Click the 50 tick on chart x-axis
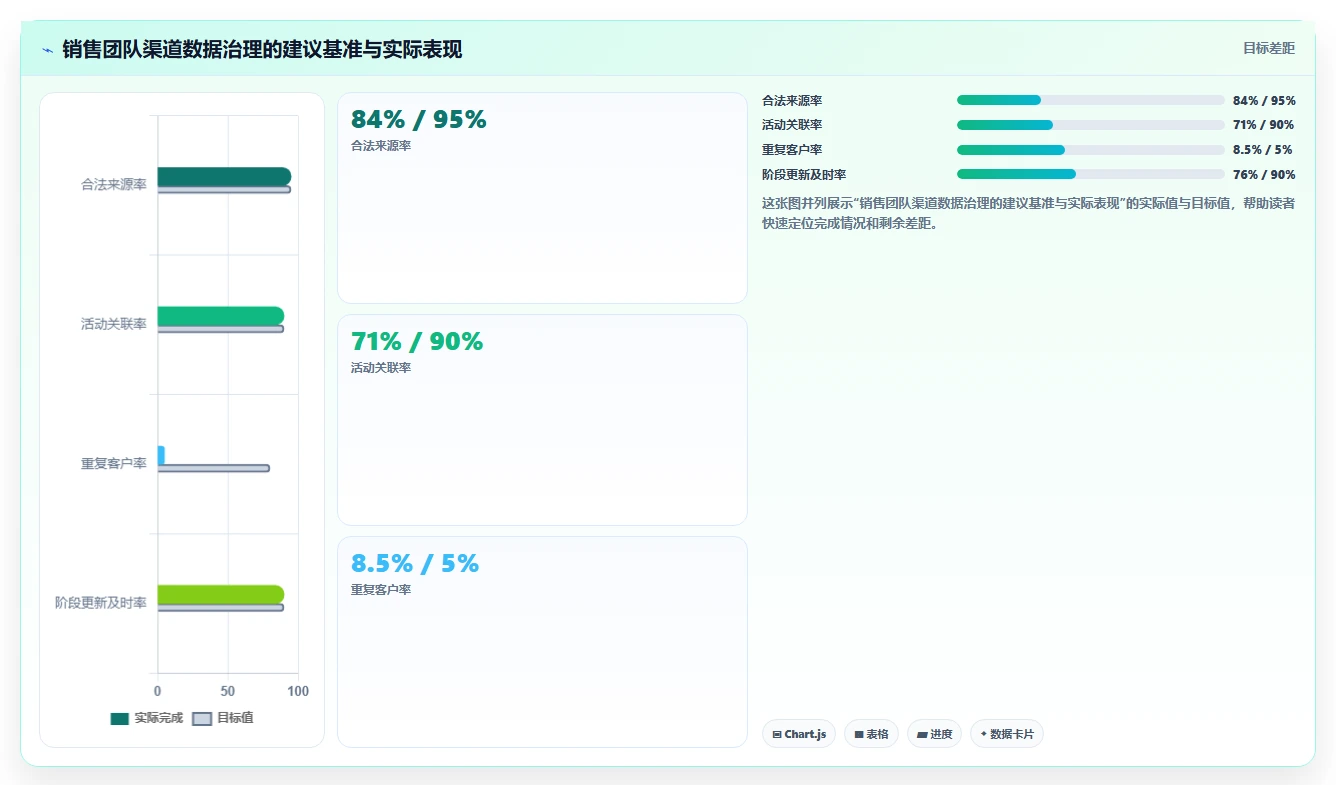 tap(228, 691)
